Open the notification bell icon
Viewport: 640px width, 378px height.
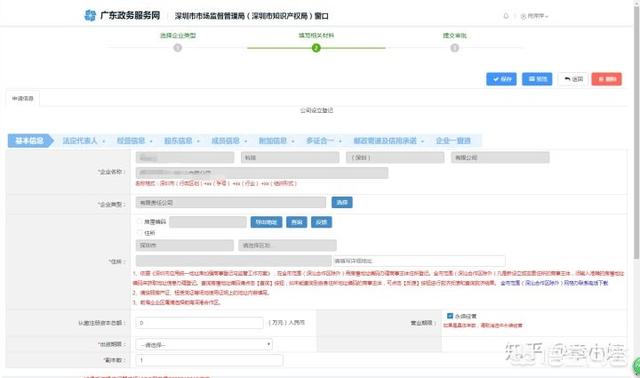pyautogui.click(x=506, y=16)
